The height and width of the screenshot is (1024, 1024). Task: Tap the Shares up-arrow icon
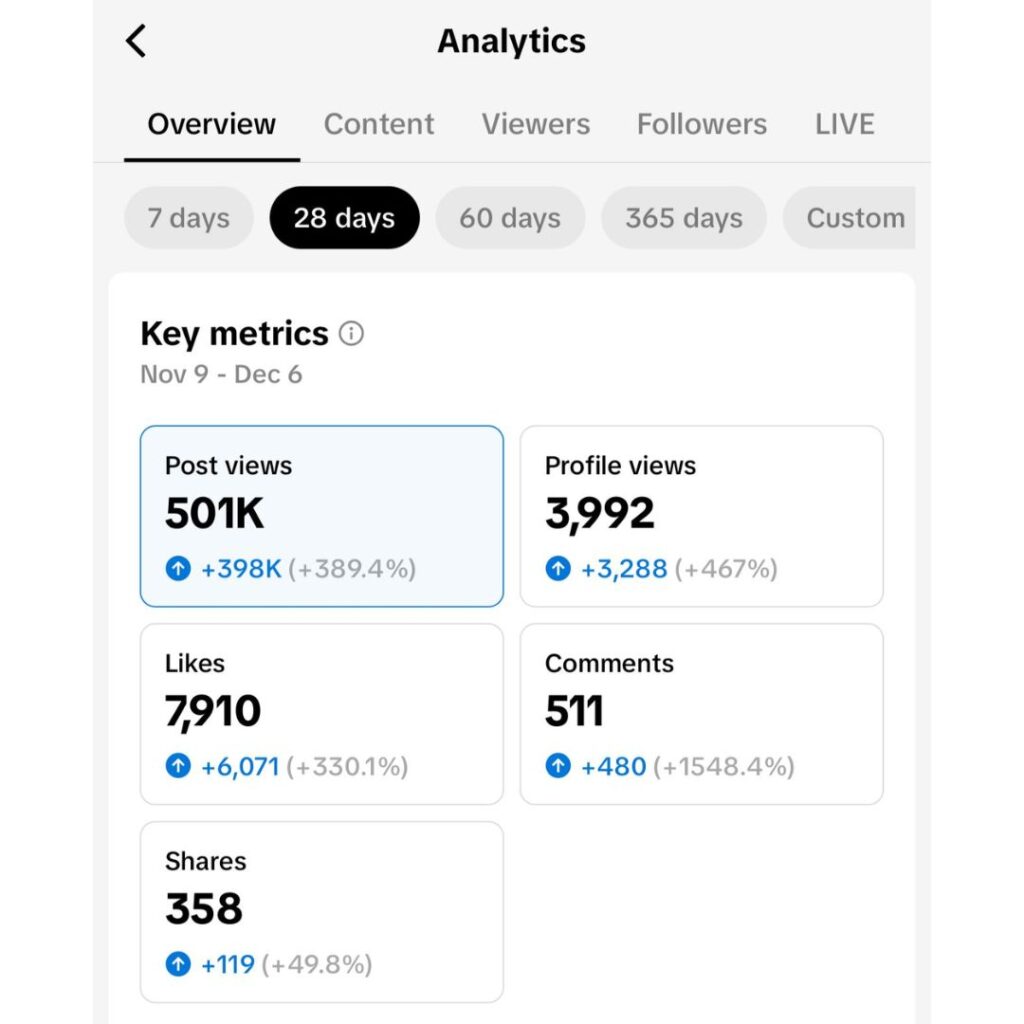click(177, 965)
